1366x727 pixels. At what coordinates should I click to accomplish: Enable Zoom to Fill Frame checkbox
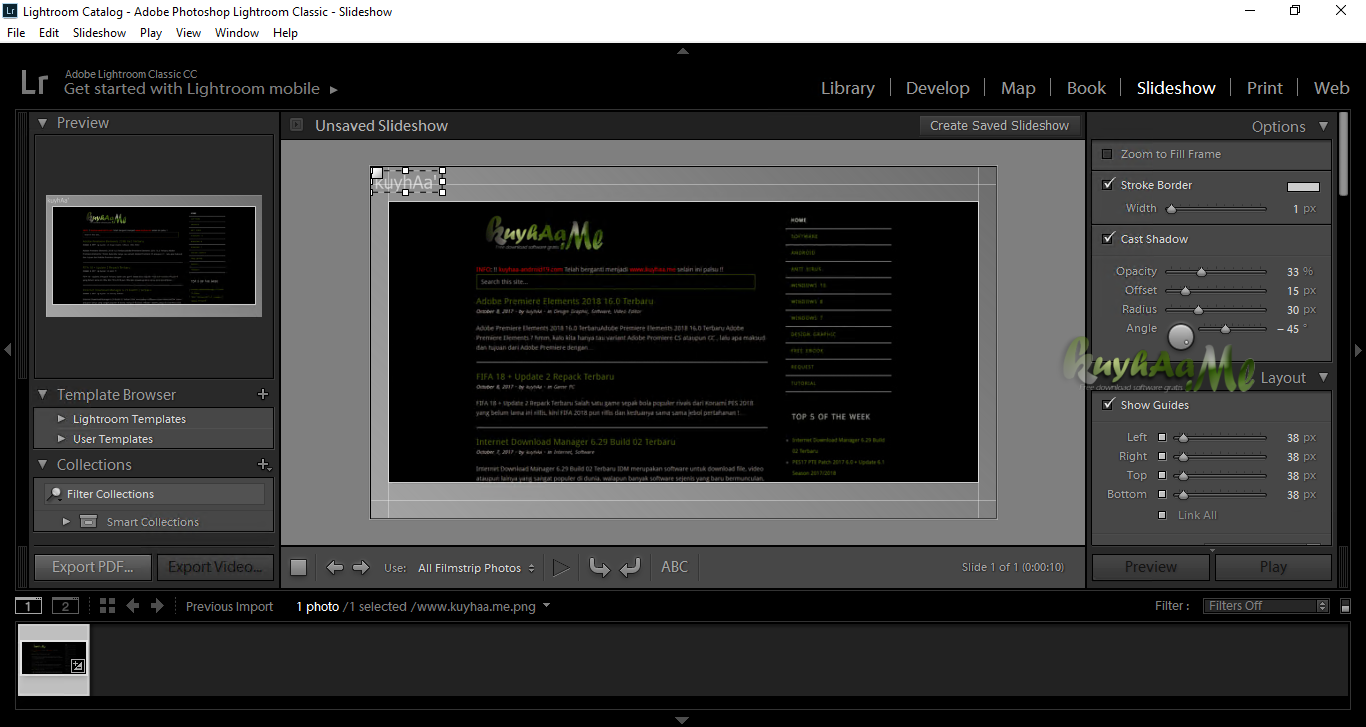(1107, 154)
